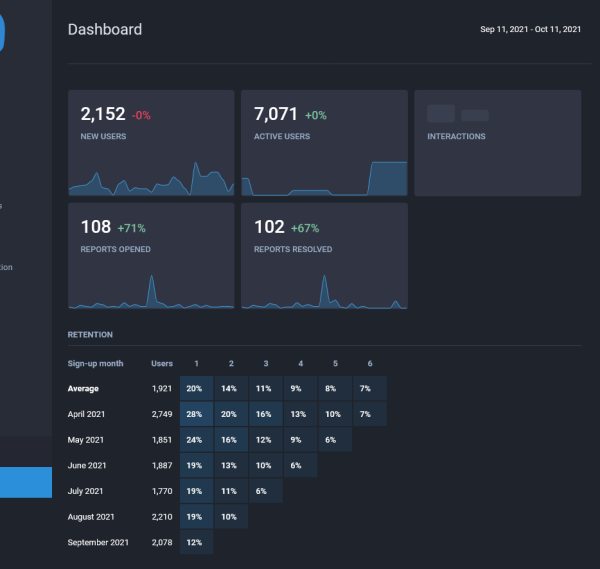Screen dimensions: 600x569
Task: Click retention month column header 5
Action: point(335,363)
